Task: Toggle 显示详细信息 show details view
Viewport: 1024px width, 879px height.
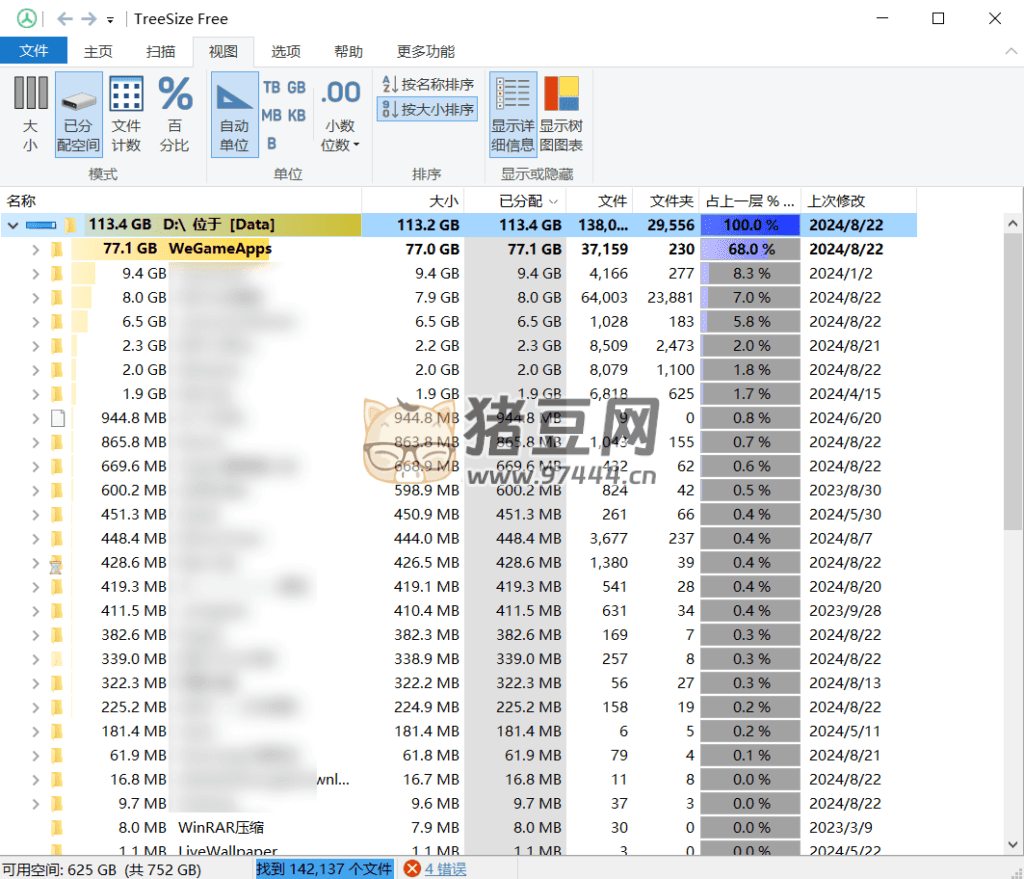Action: click(x=512, y=114)
